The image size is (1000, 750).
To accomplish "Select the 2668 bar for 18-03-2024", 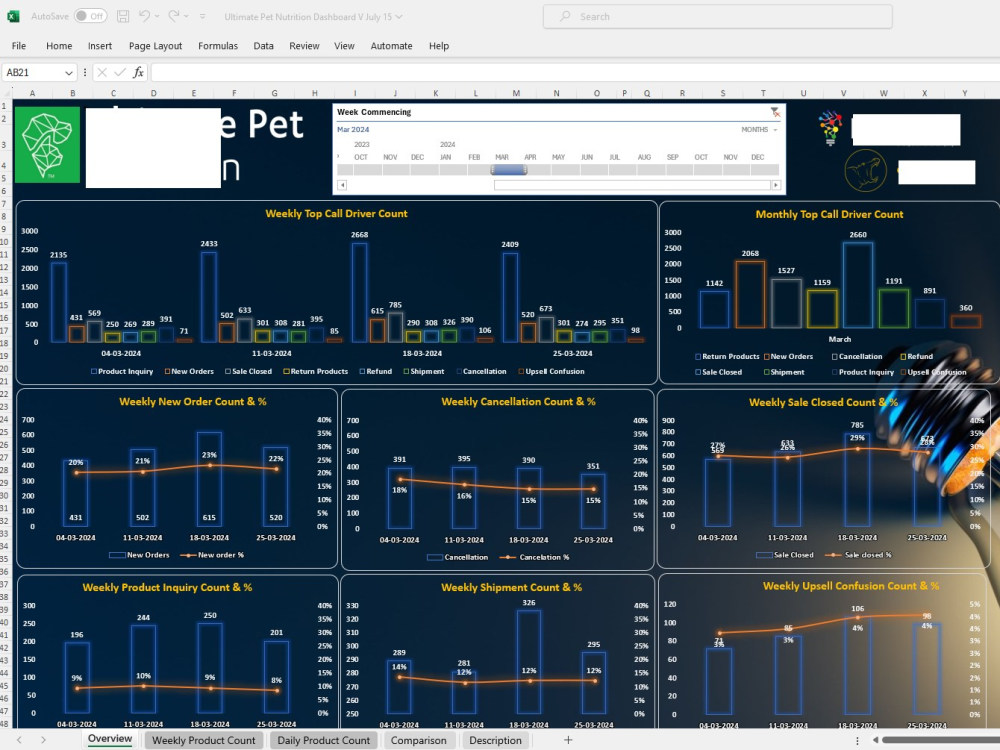I will (359, 293).
